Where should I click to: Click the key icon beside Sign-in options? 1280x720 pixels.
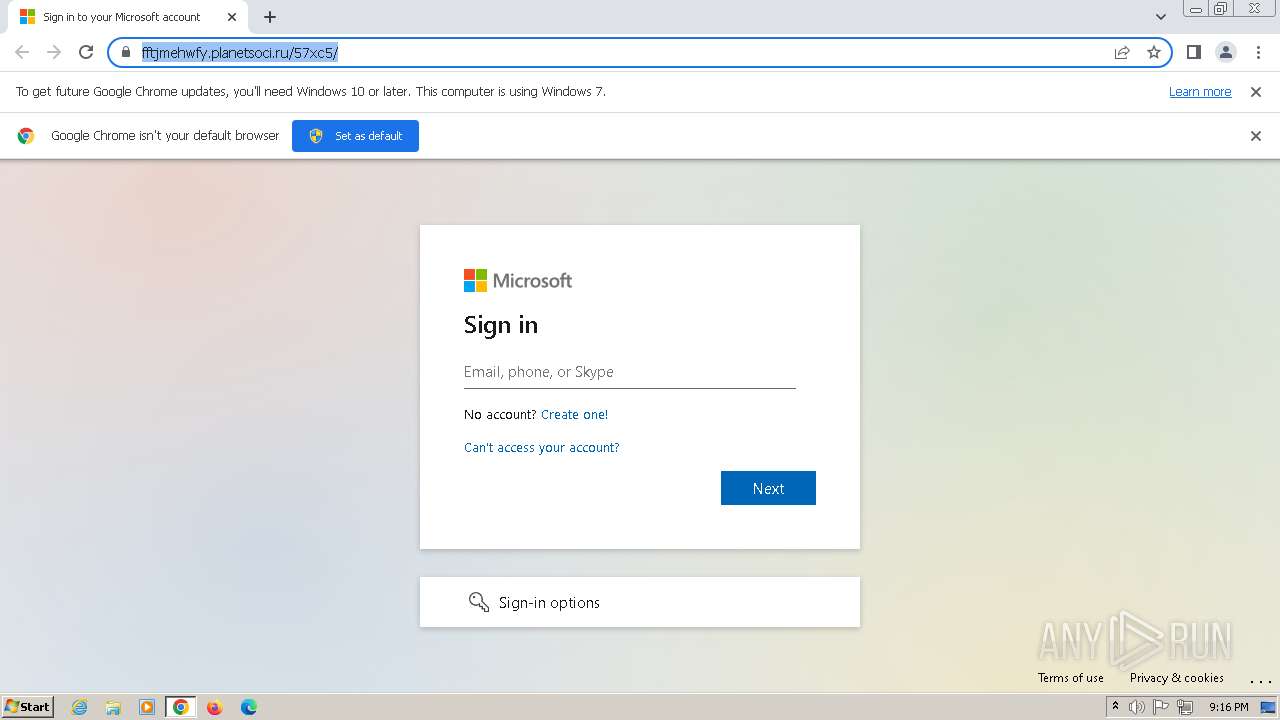pos(479,602)
